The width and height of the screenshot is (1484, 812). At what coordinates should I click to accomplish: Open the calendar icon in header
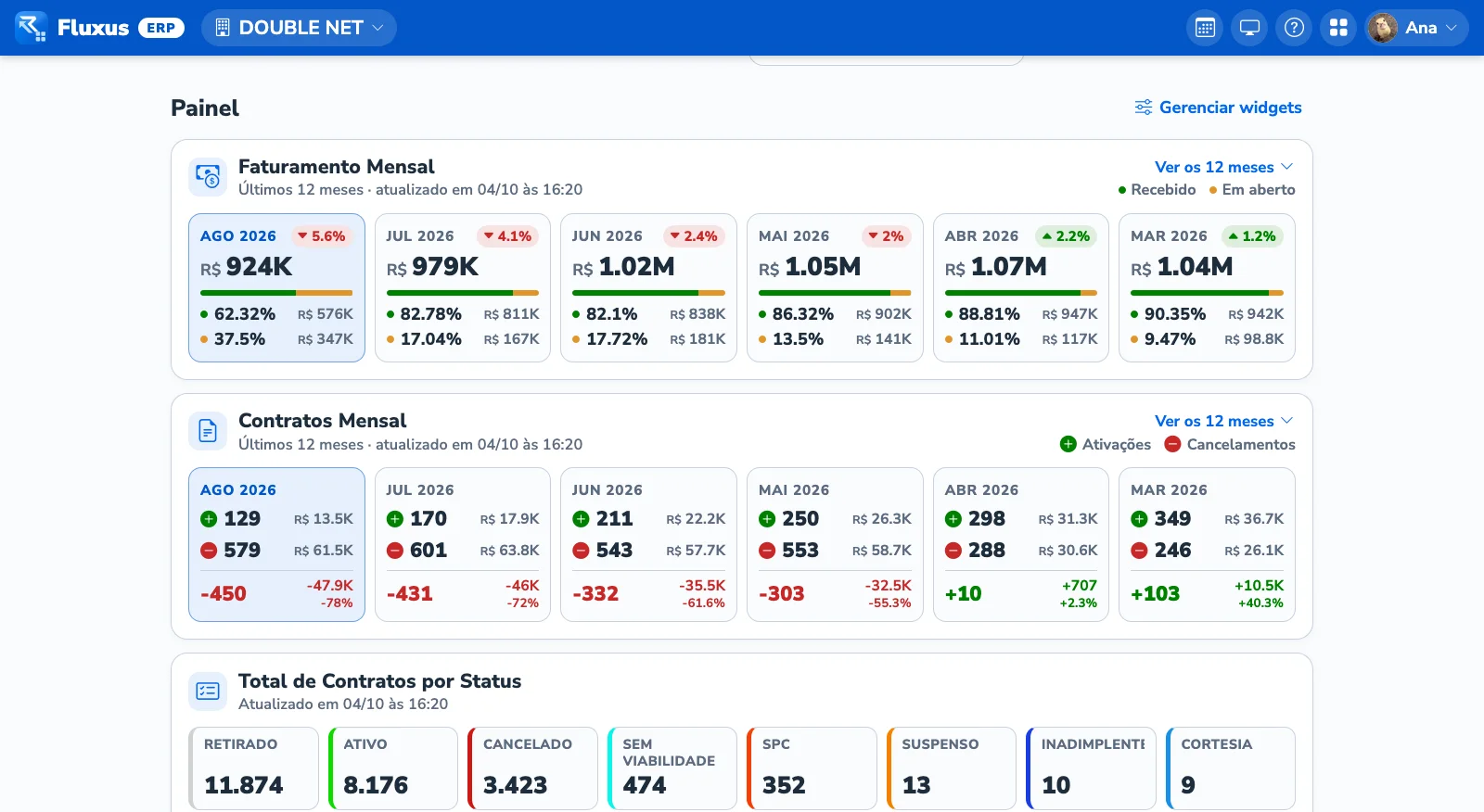pos(1205,28)
